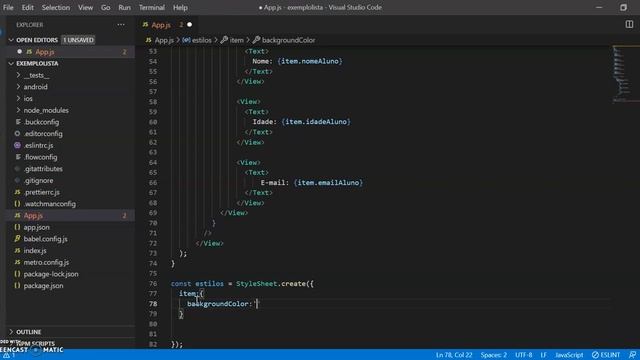
Task: Click the code minimap
Action: [625, 73]
